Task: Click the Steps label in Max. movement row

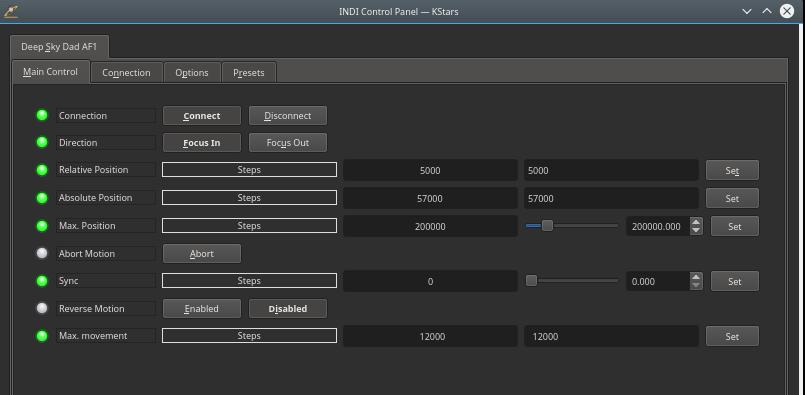Action: tap(249, 335)
